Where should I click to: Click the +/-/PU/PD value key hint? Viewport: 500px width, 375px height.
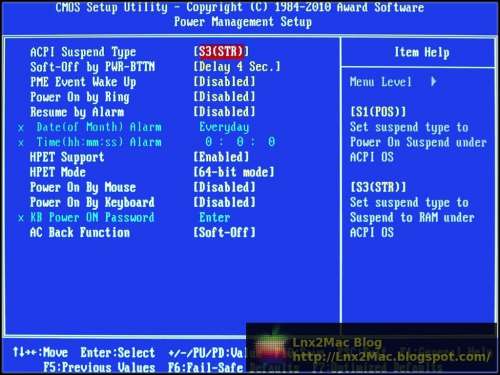(x=207, y=353)
